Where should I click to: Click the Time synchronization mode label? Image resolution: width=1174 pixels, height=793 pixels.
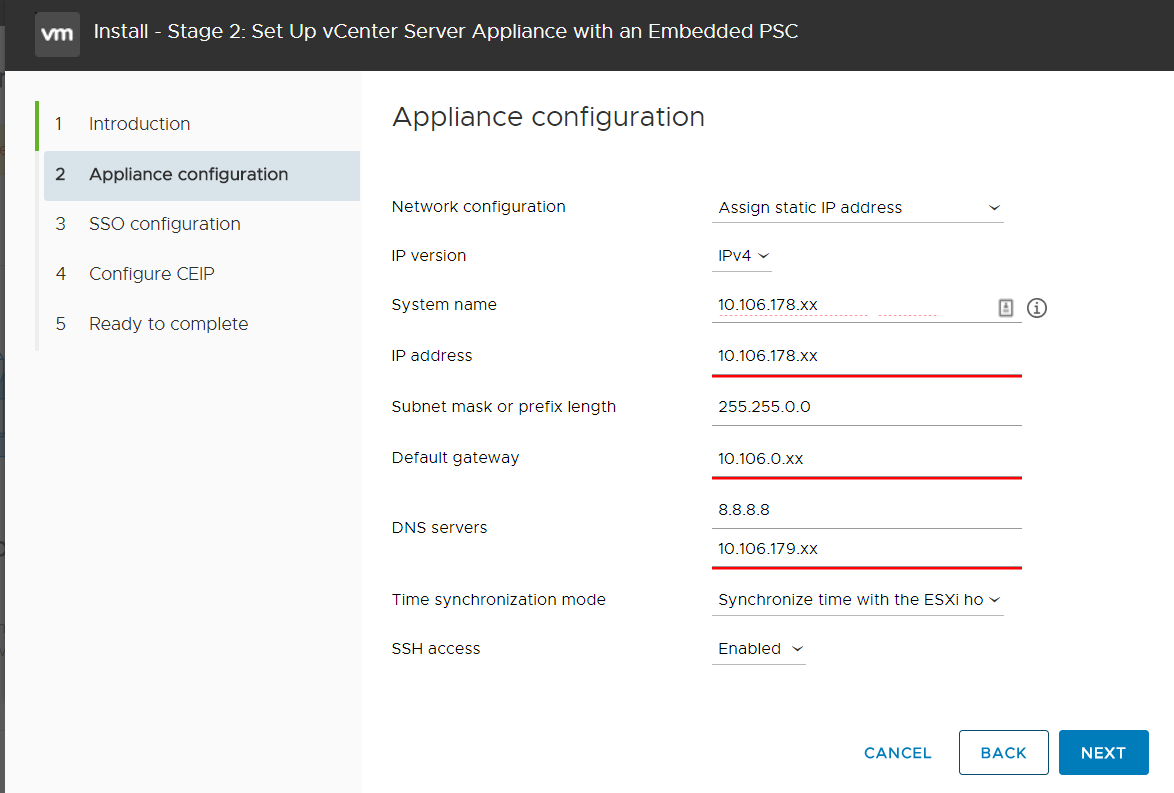tap(499, 600)
